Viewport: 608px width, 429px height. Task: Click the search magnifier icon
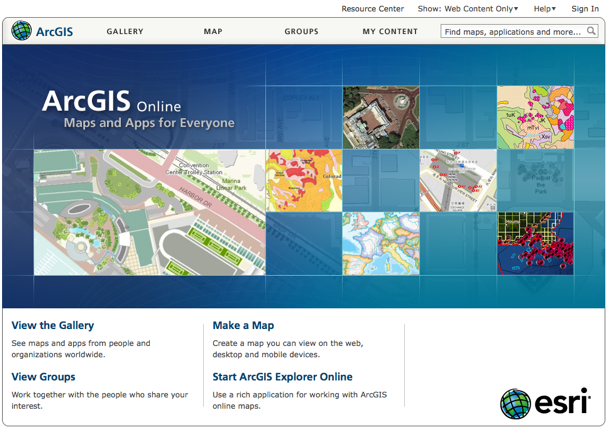point(591,31)
